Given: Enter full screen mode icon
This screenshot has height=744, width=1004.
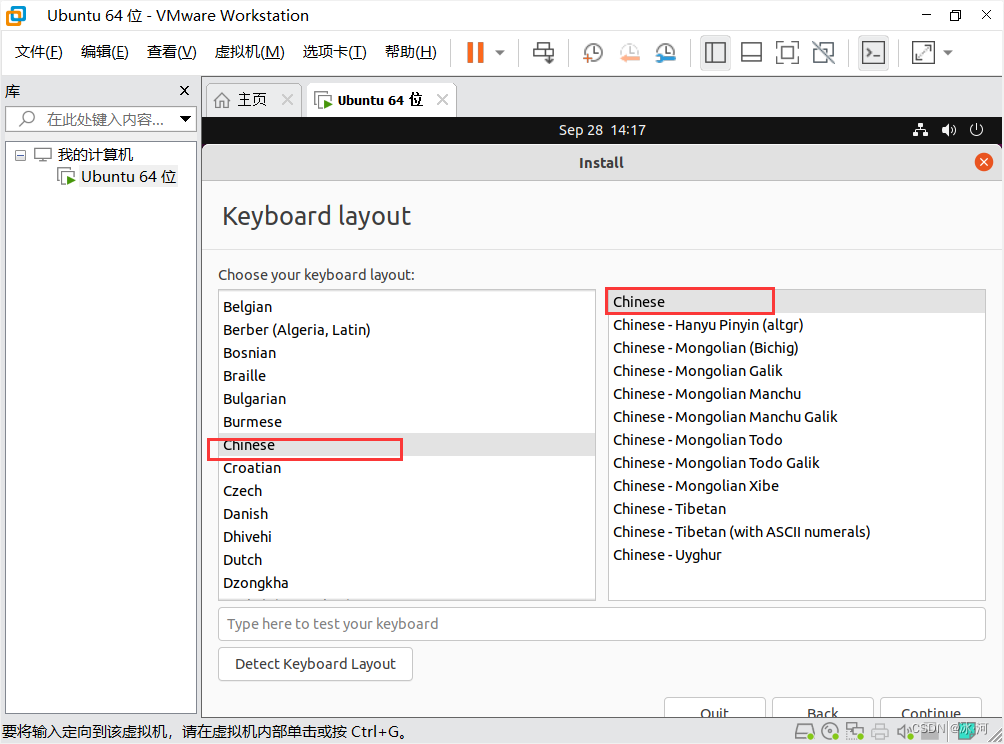Looking at the screenshot, I should [x=787, y=53].
